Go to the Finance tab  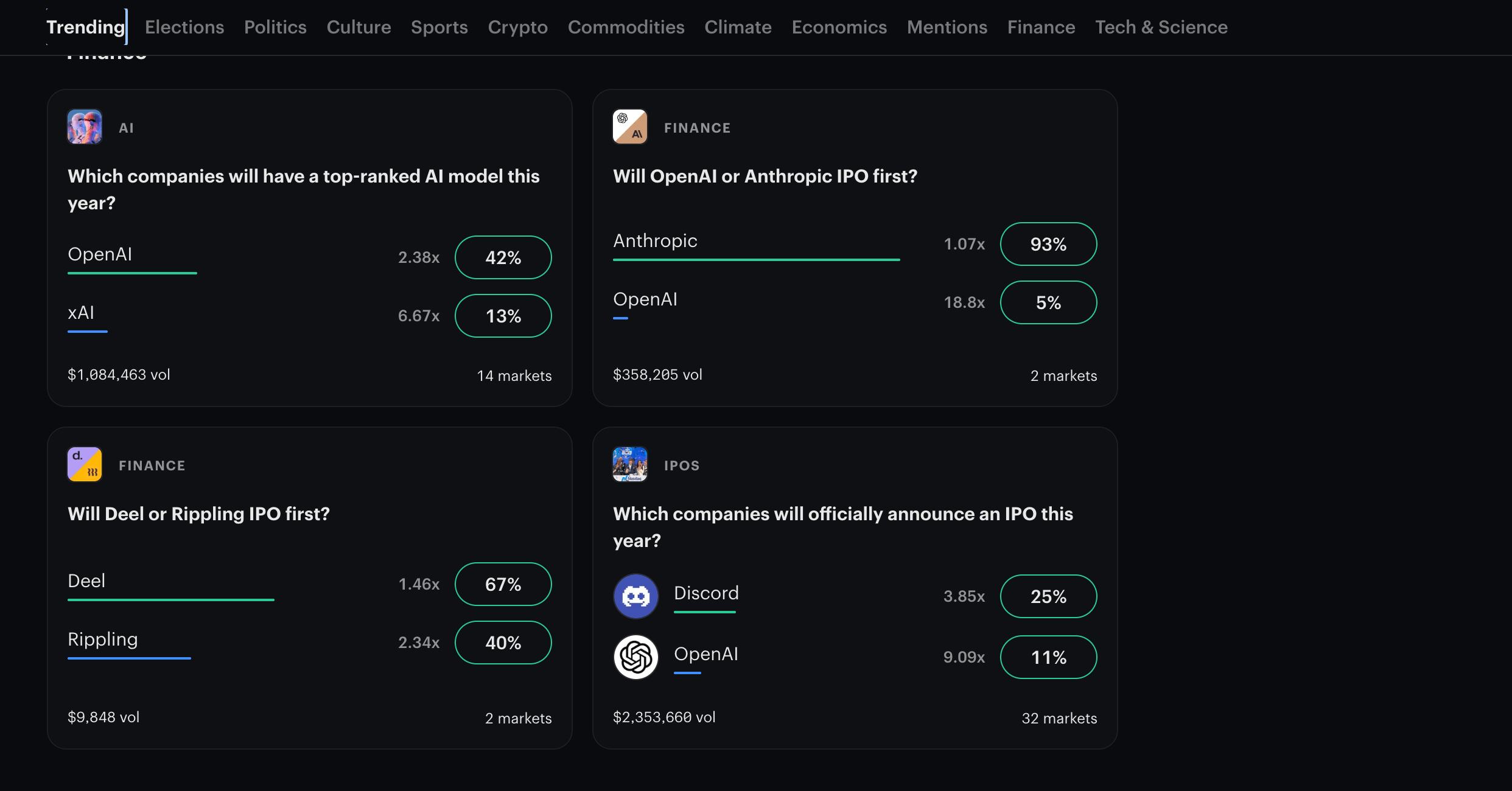(x=1041, y=27)
